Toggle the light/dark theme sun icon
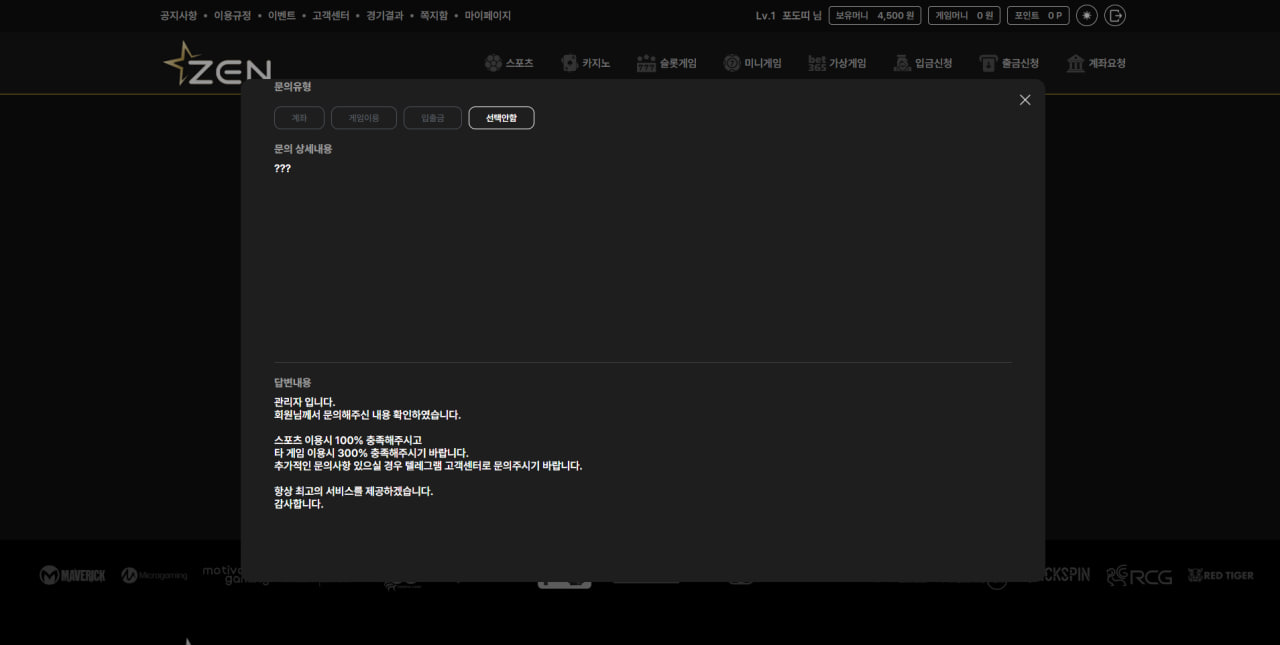 (1086, 16)
